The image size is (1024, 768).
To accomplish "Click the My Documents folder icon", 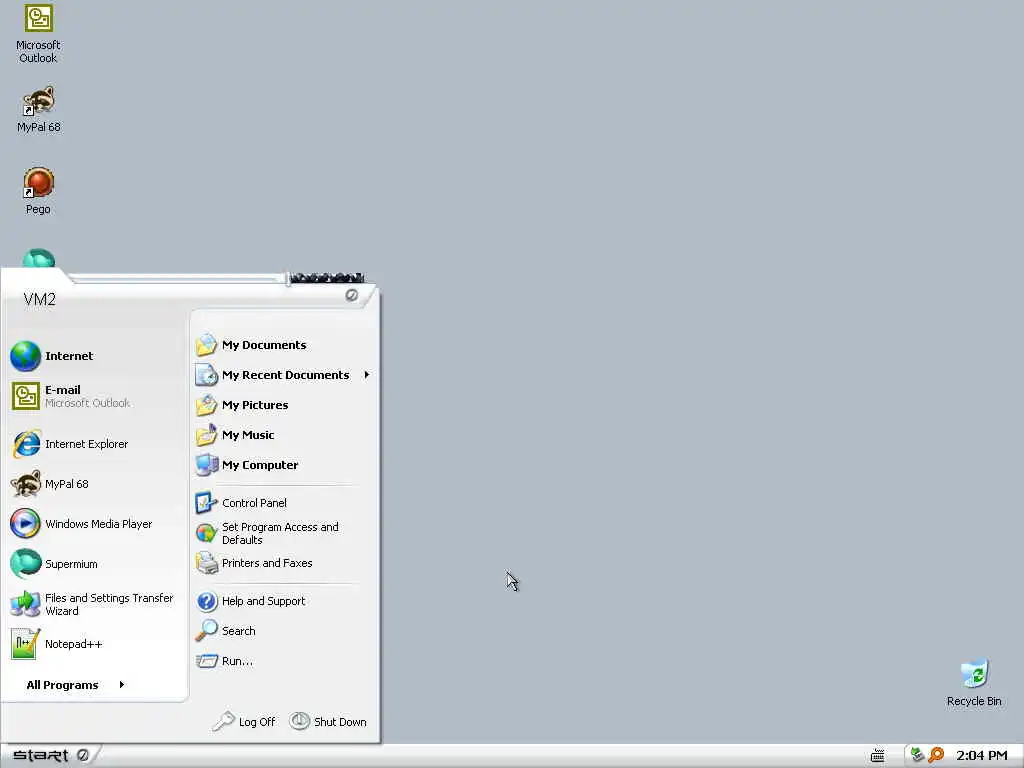I will 206,345.
